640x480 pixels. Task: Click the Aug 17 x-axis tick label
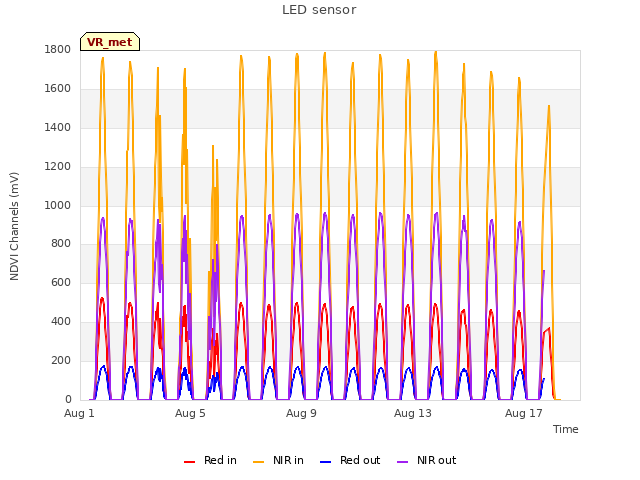click(x=523, y=413)
